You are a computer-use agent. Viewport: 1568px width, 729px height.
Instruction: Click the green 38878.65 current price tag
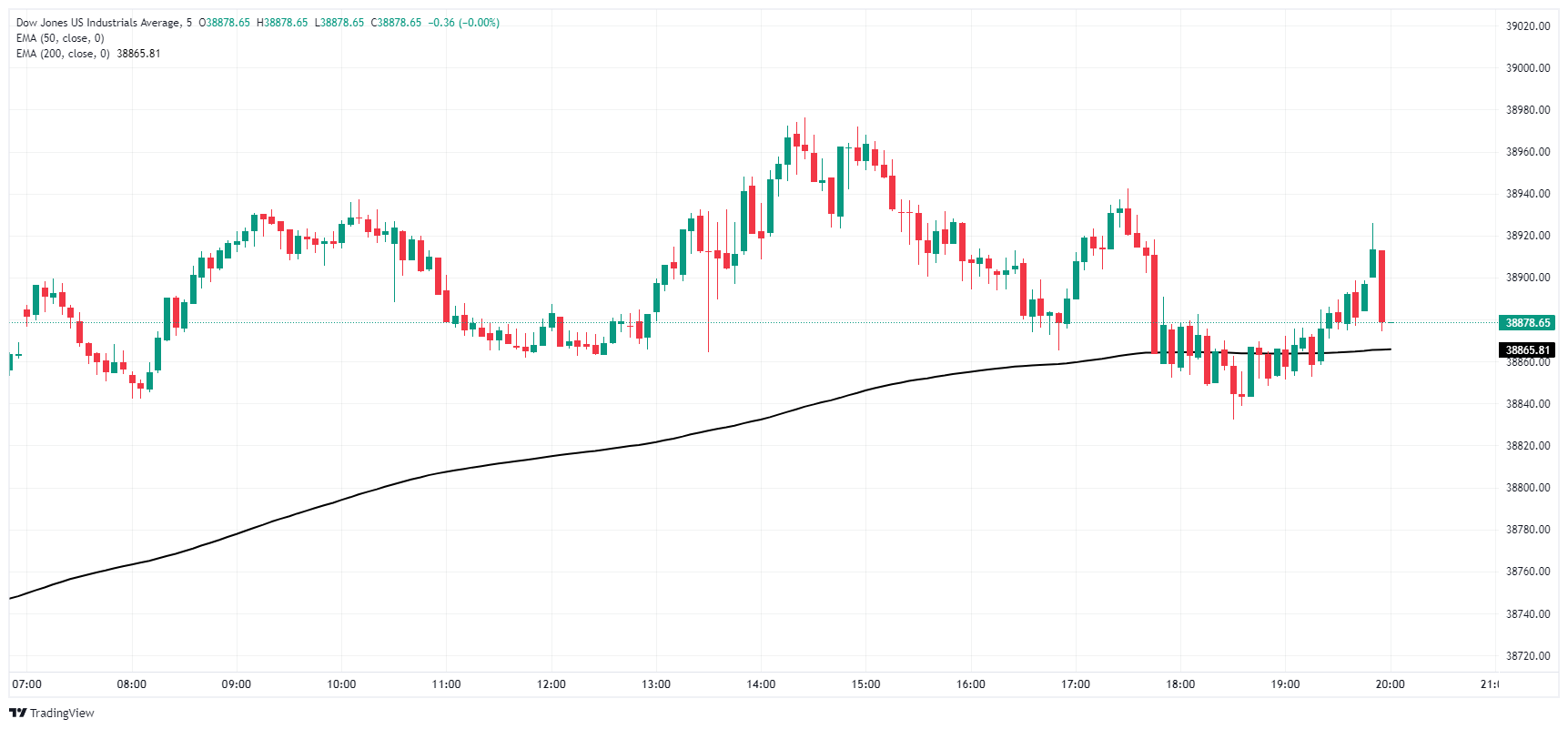coord(1527,323)
